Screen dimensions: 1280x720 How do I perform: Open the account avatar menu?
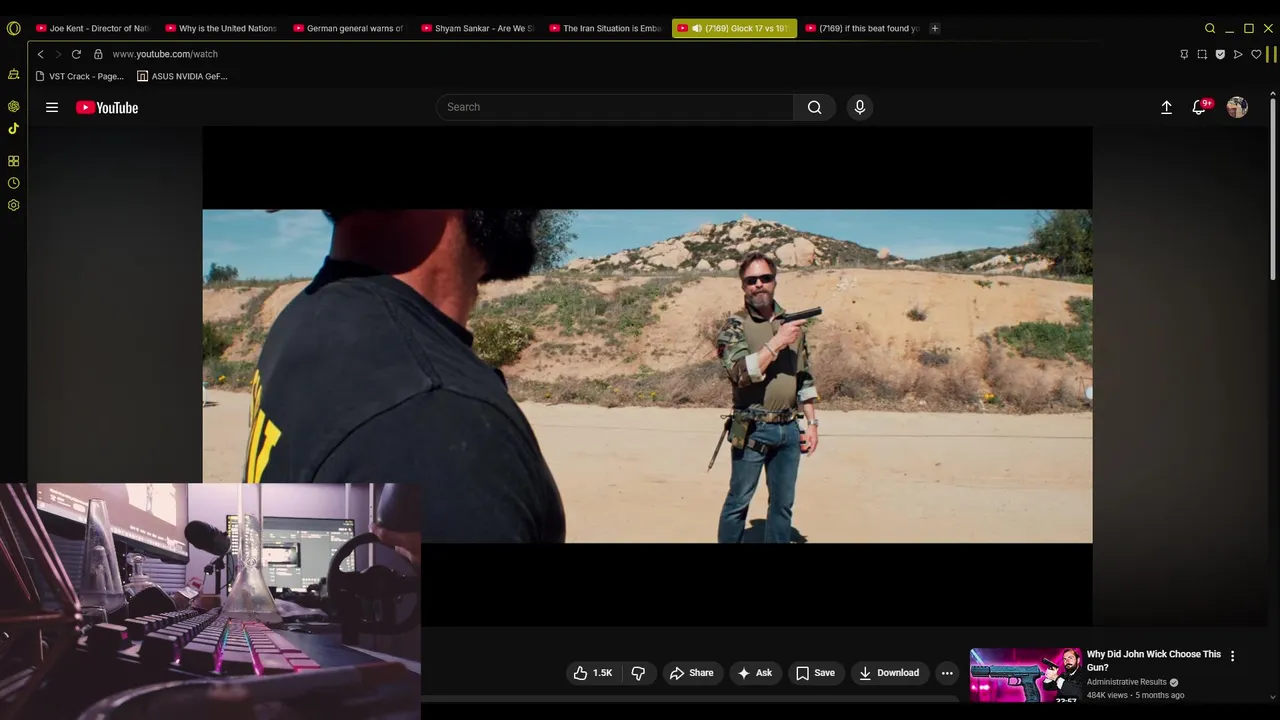tap(1237, 107)
